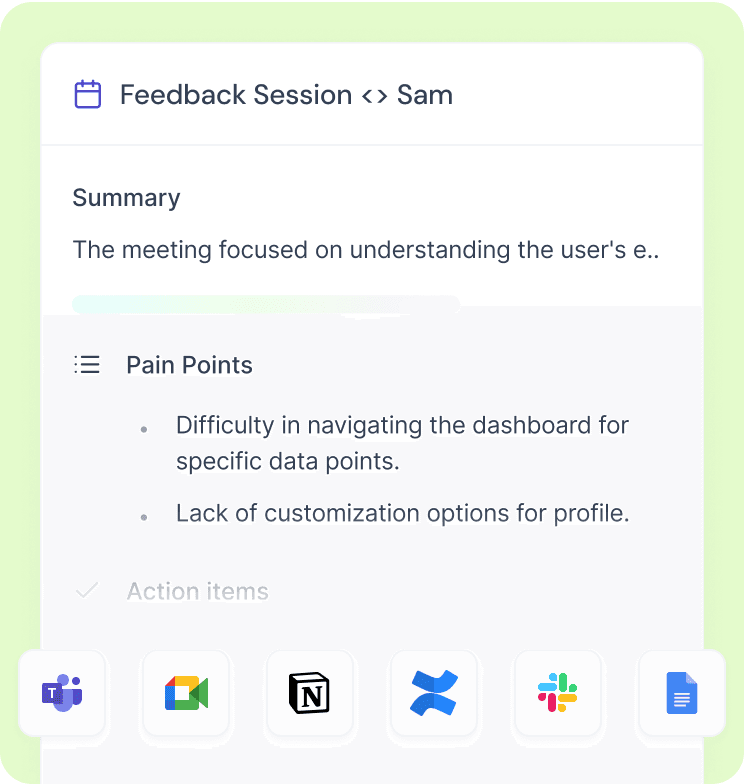The height and width of the screenshot is (784, 744).
Task: Open the Action items section
Action: (x=198, y=591)
